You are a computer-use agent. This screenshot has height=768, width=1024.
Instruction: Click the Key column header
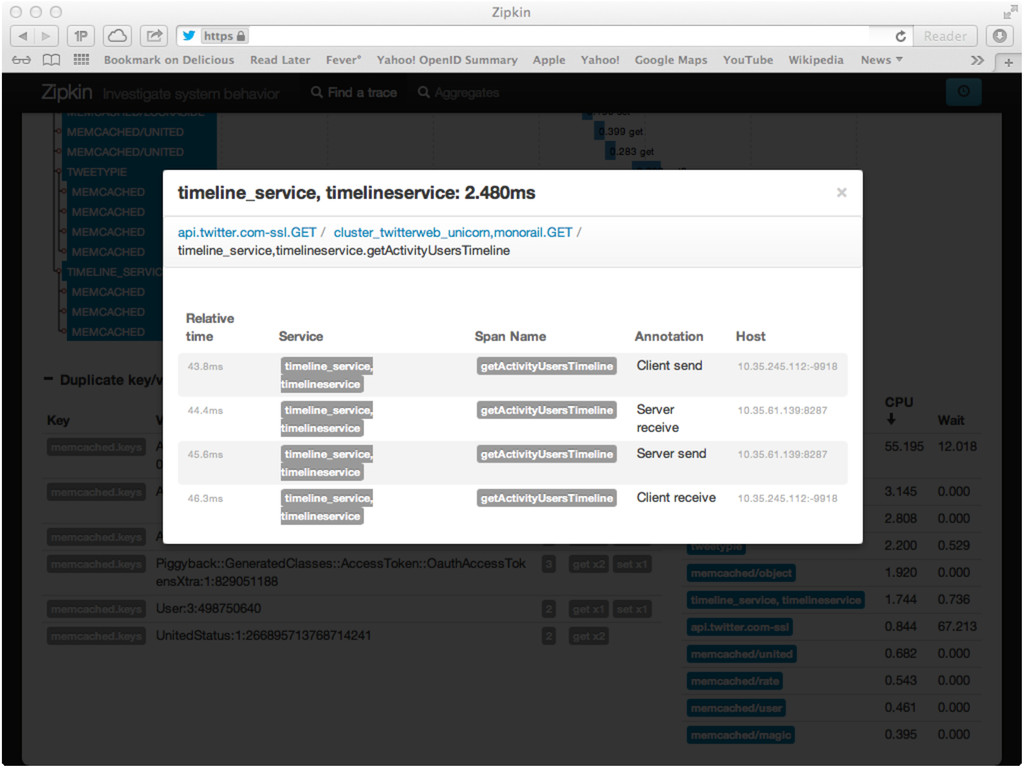58,420
